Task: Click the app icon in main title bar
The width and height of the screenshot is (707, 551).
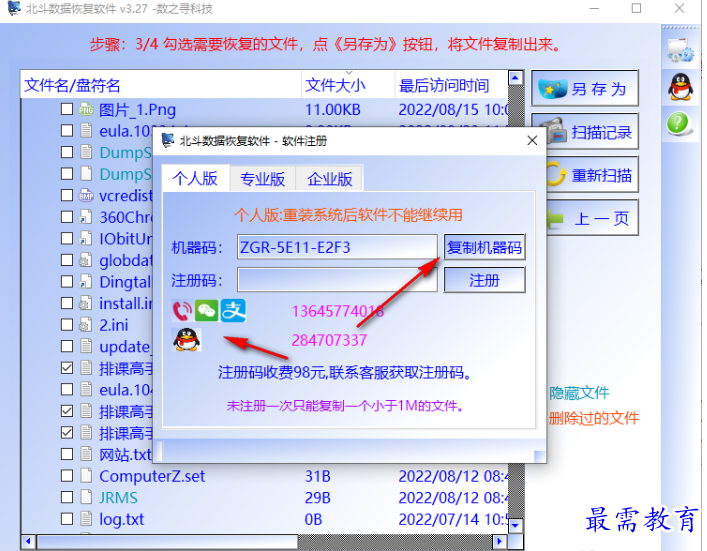Action: pyautogui.click(x=14, y=8)
